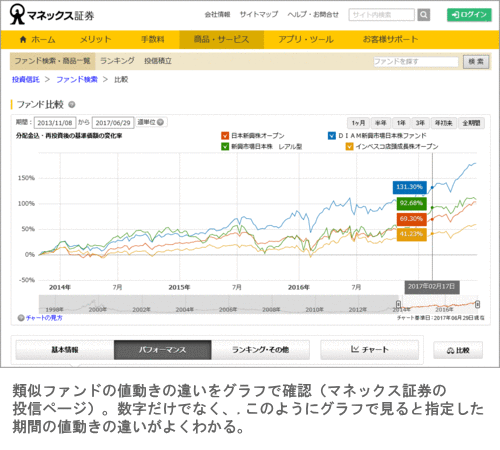Open the 手数料 menu

[153, 40]
